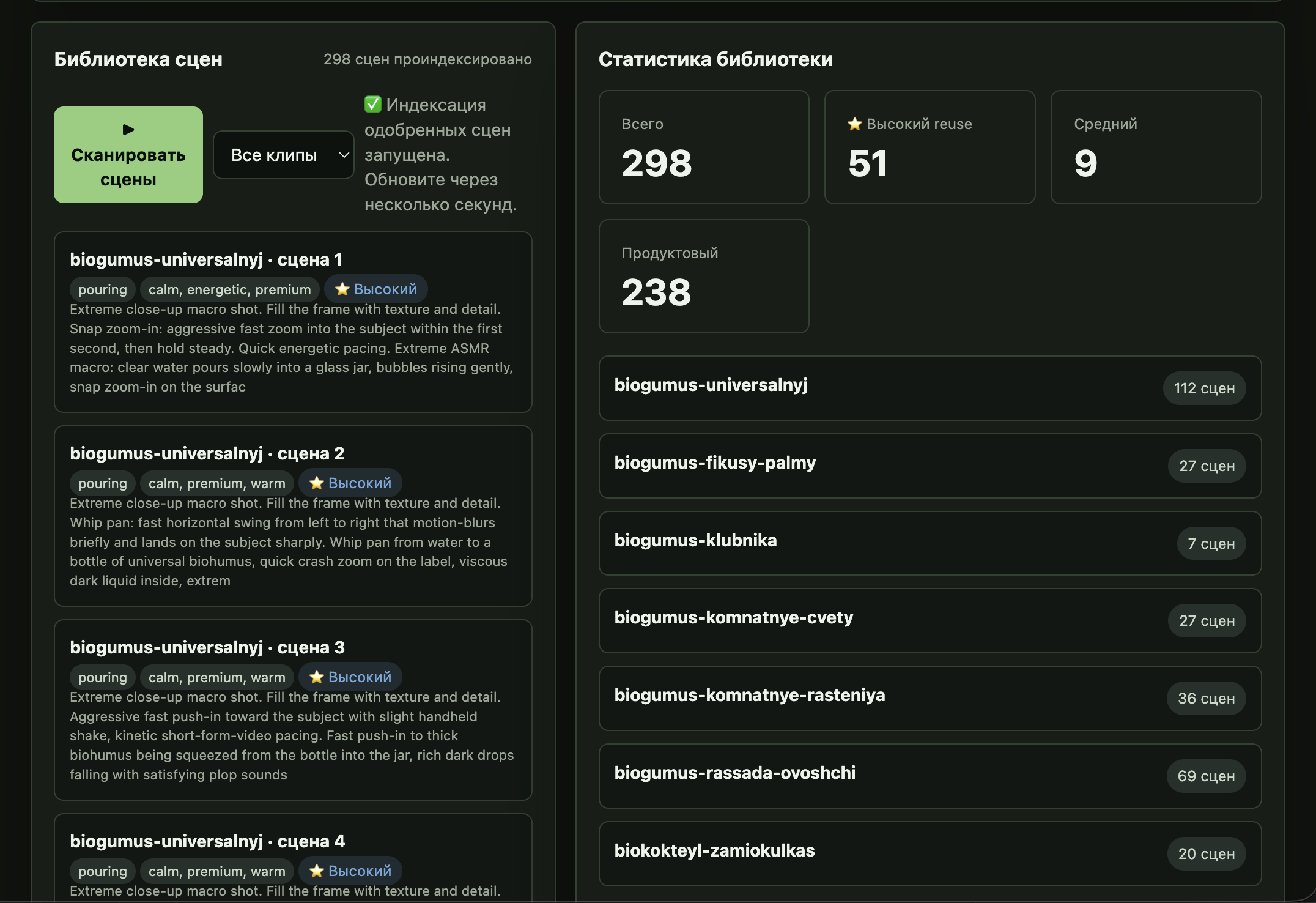The height and width of the screenshot is (903, 1316).
Task: Click the Сканировать сцены button
Action: click(128, 155)
